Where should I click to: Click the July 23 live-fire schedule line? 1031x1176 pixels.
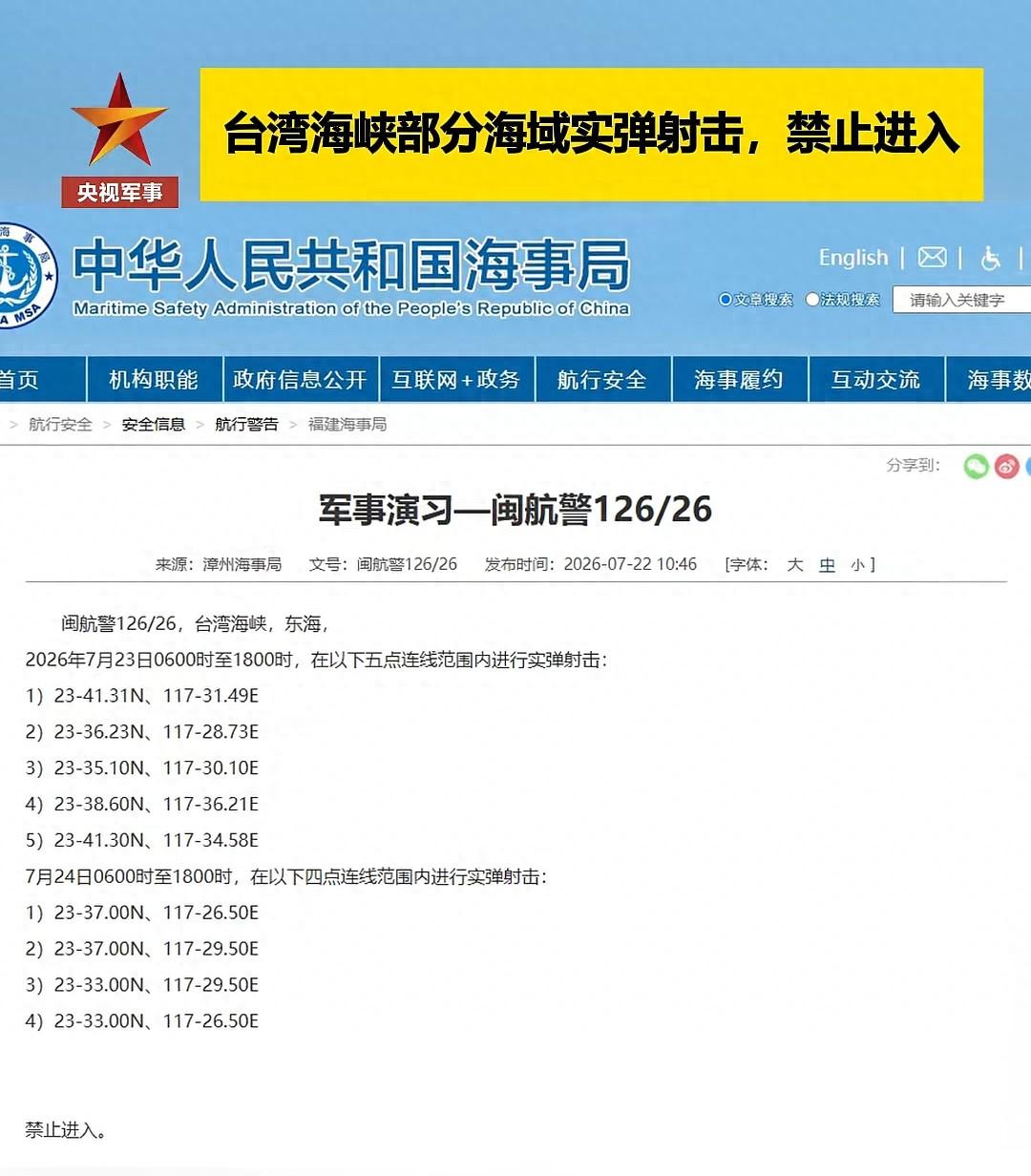pos(316,660)
